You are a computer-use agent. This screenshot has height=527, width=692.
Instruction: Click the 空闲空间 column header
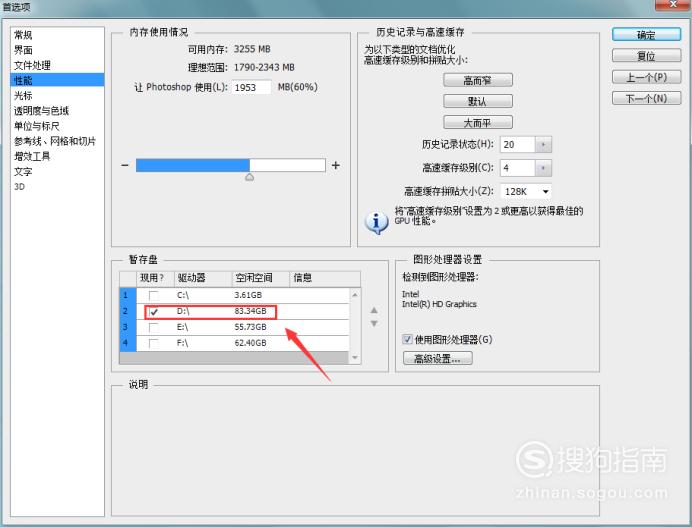point(260,278)
